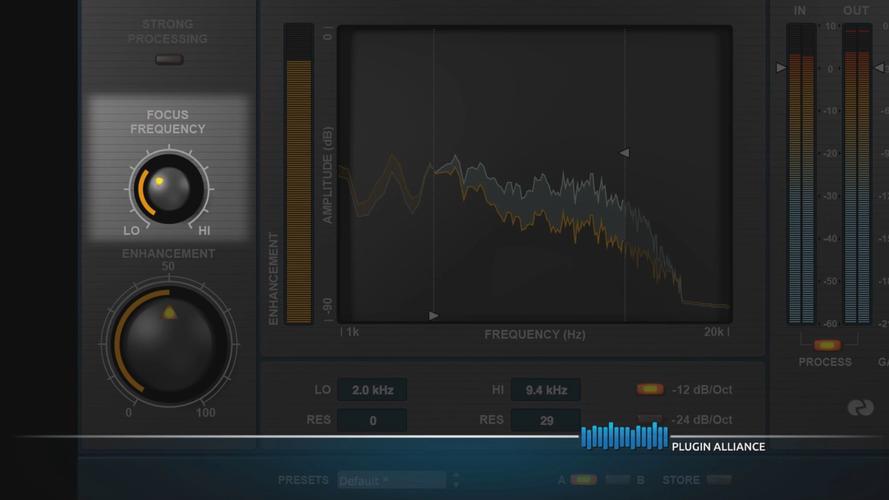The height and width of the screenshot is (500, 889).
Task: Click the 'PRESETS' label
Action: coord(303,480)
